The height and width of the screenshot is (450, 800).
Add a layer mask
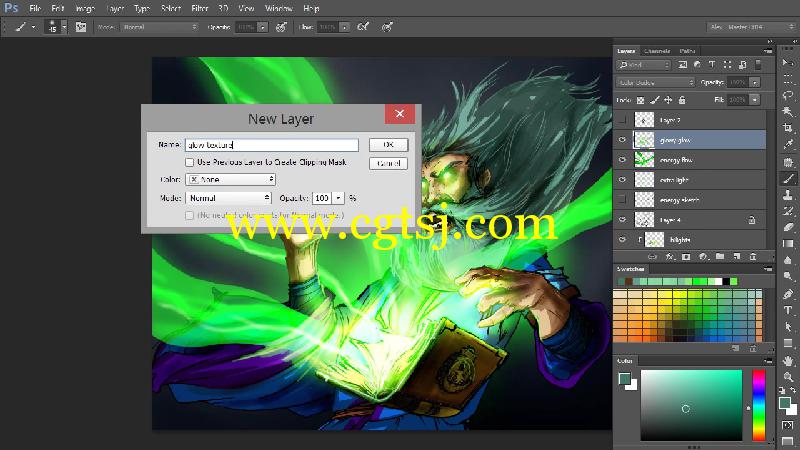pyautogui.click(x=686, y=257)
